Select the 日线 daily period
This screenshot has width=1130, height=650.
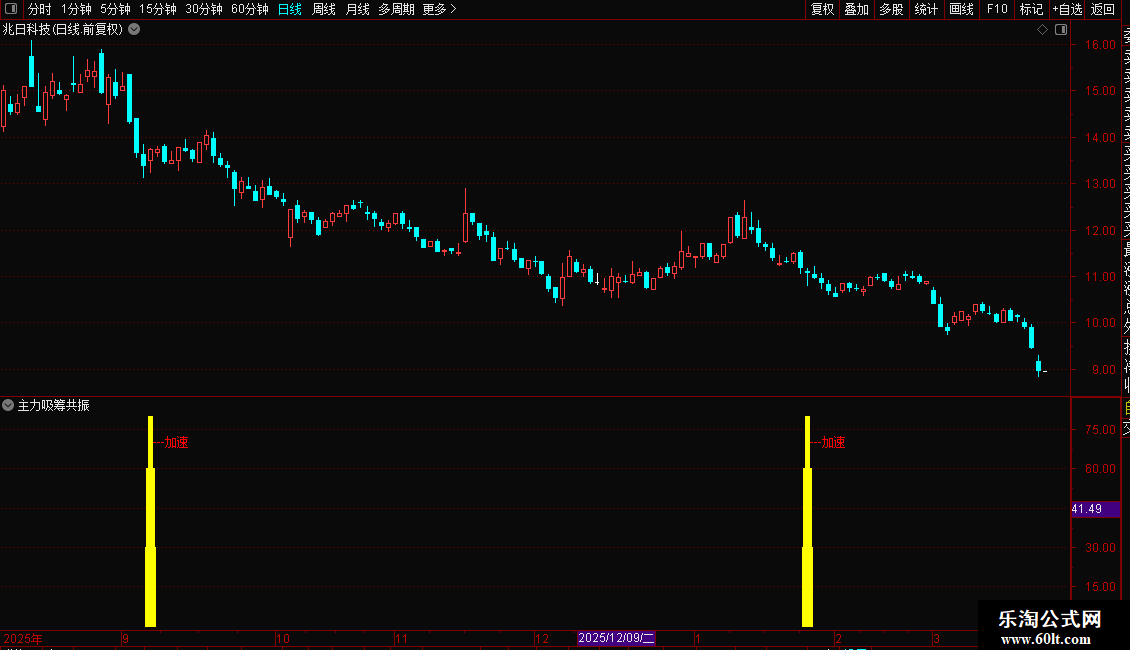pyautogui.click(x=290, y=9)
